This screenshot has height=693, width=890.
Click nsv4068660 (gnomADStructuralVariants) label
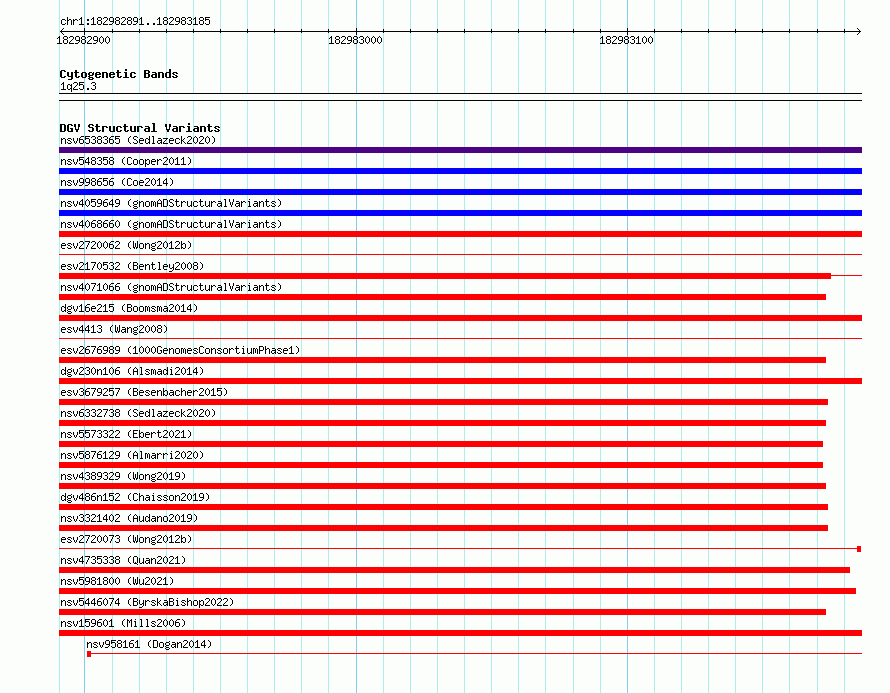tap(171, 224)
